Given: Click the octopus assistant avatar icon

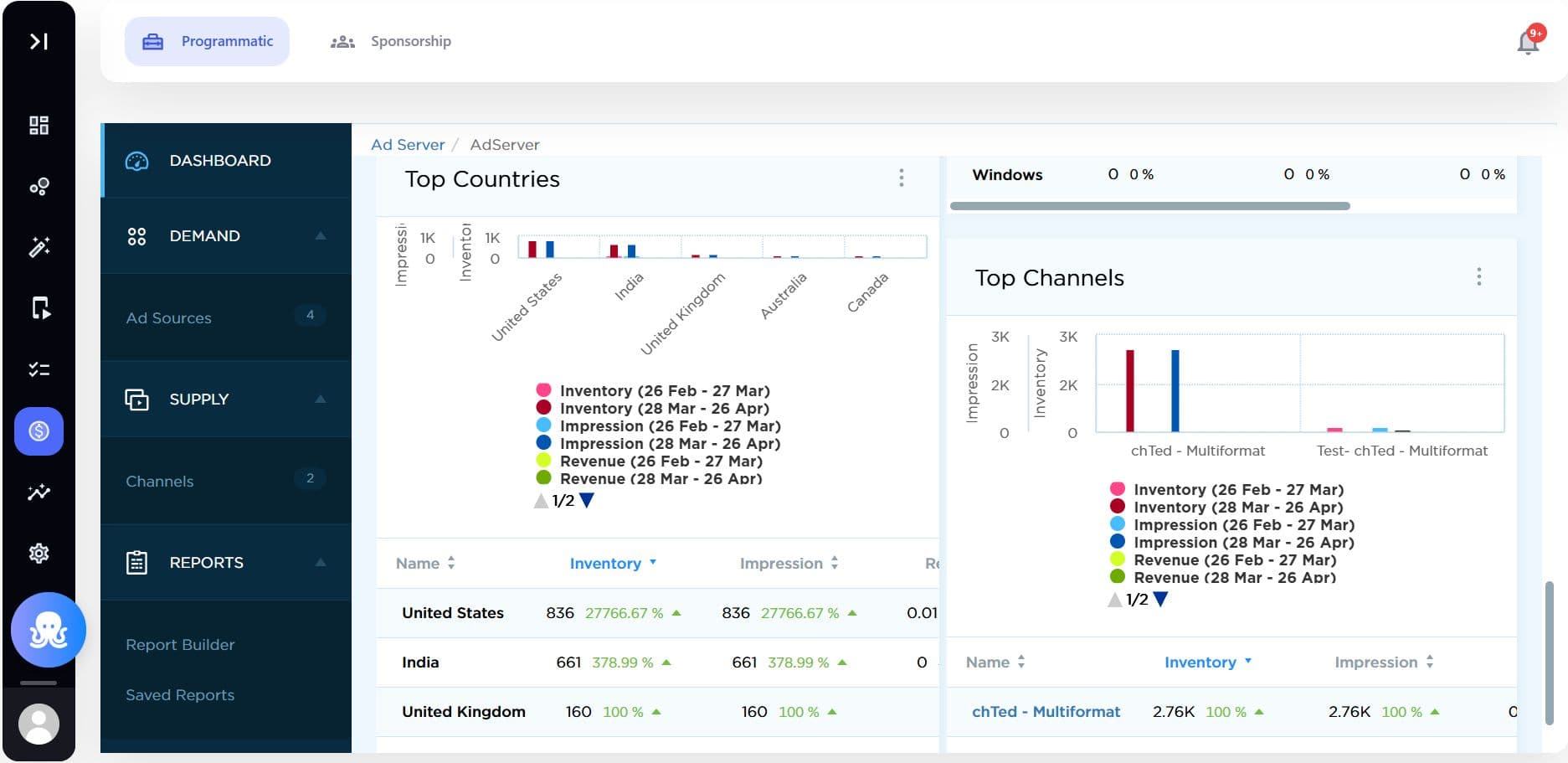Looking at the screenshot, I should point(49,630).
